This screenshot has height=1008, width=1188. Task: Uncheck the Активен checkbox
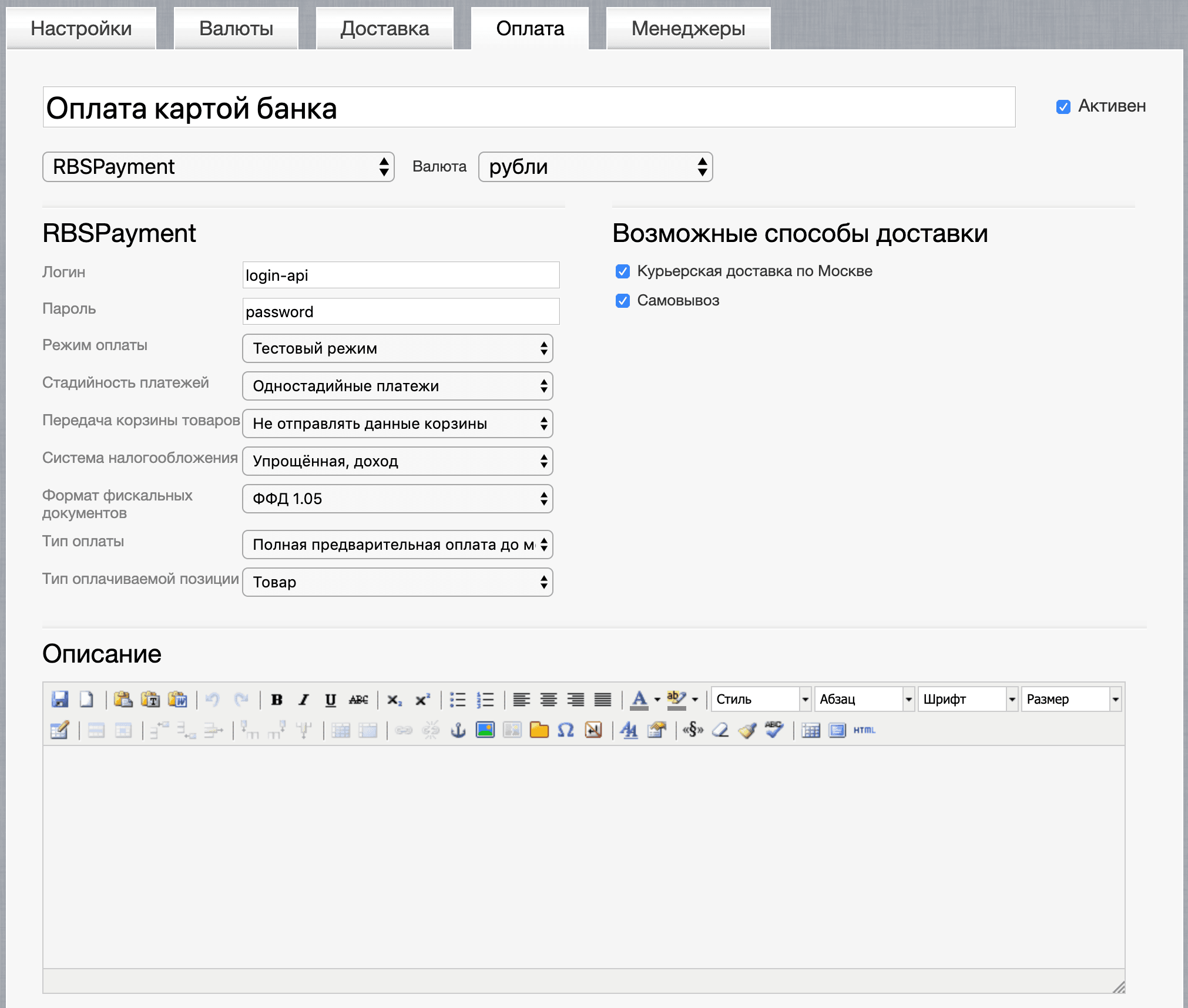point(1062,106)
